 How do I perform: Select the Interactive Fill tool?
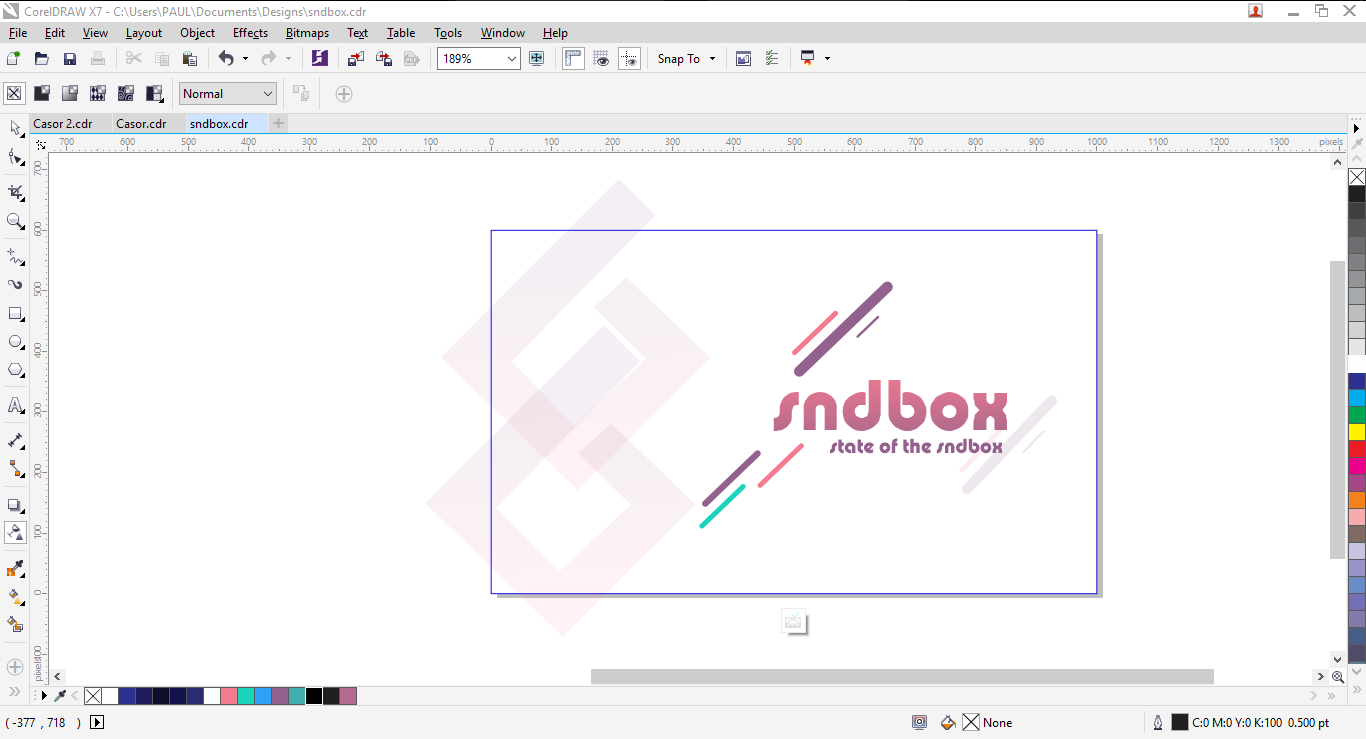coord(15,597)
